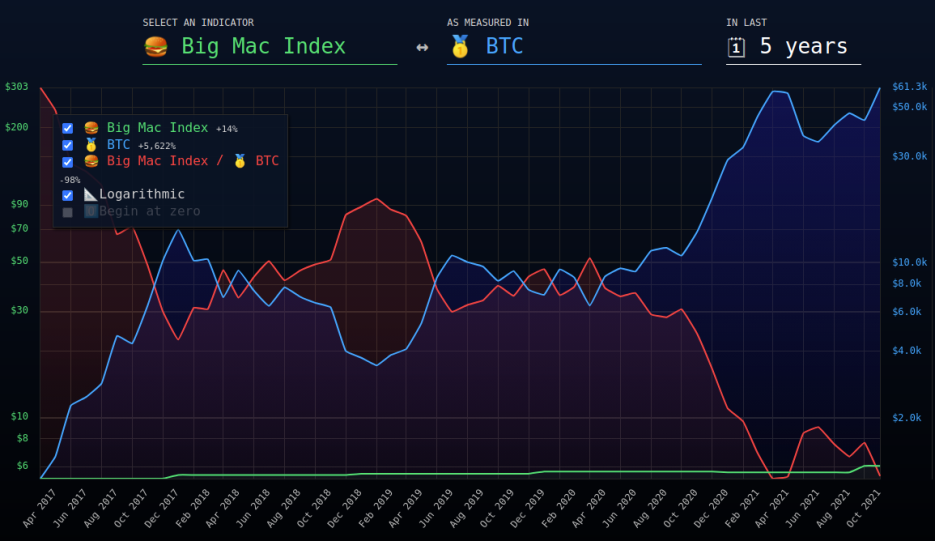Click BTC line peak near Dec 2017
Screen dimensions: 935x541
[178, 230]
